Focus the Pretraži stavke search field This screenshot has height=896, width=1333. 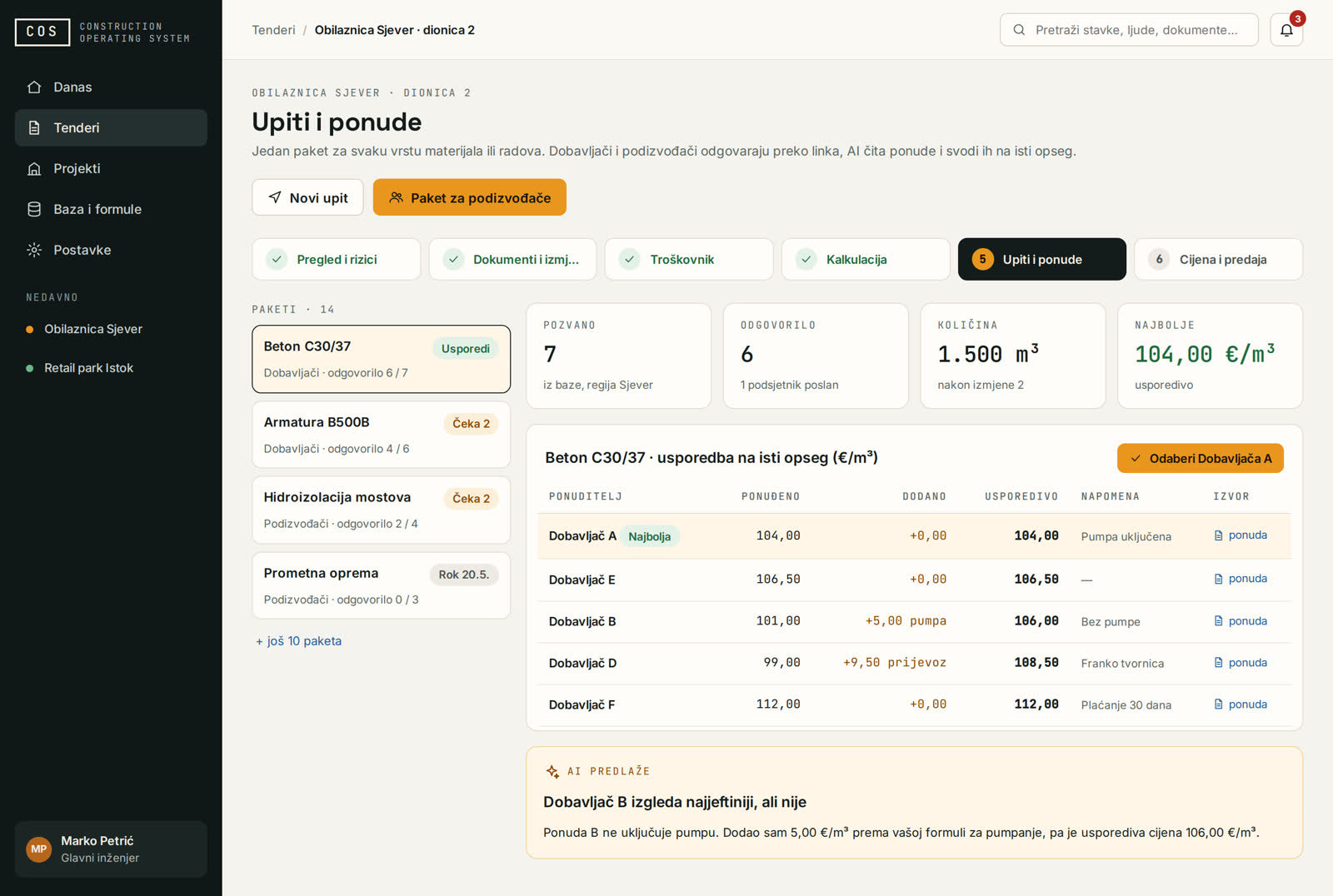(1129, 30)
